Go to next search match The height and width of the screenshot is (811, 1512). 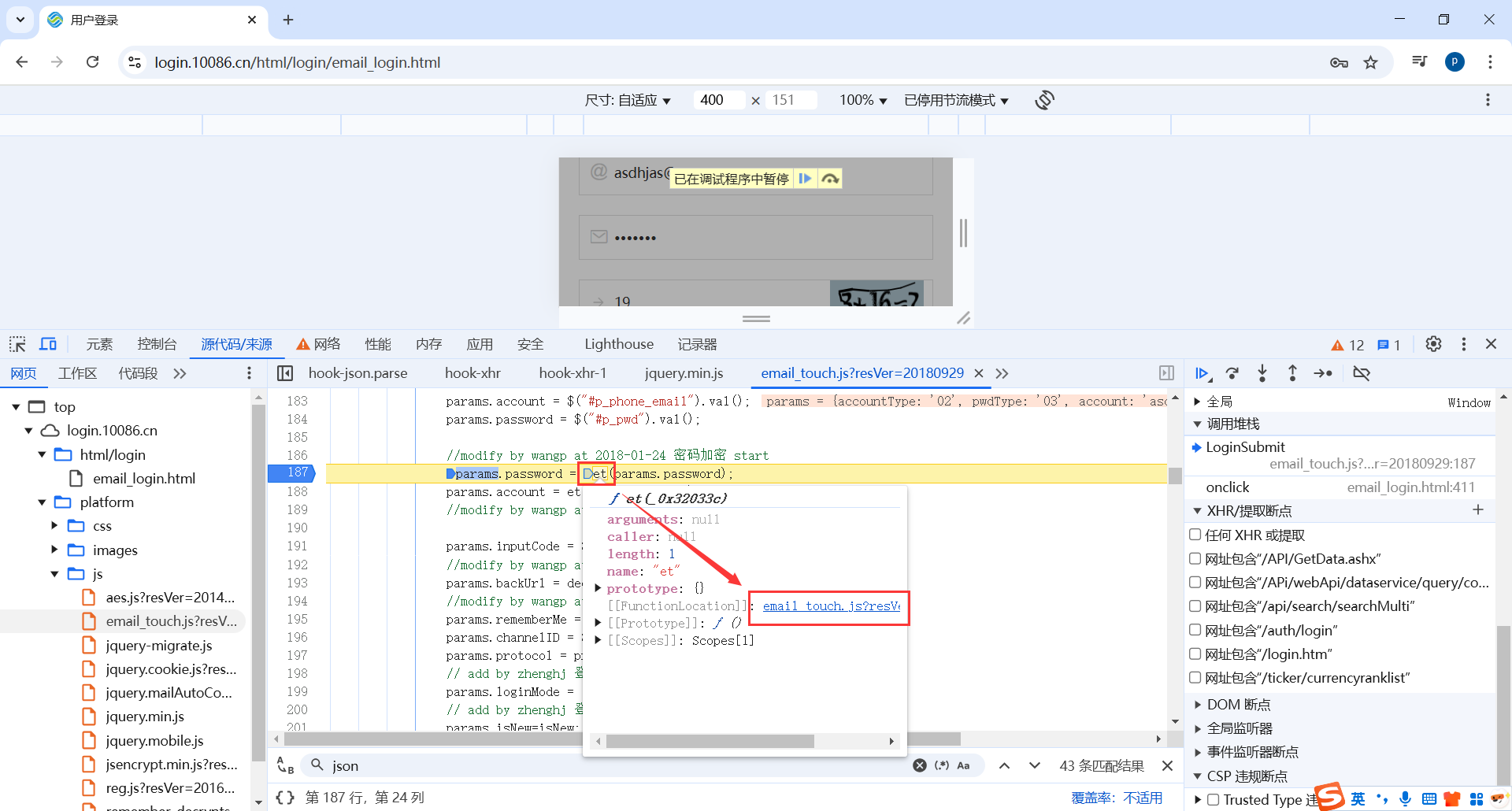click(1035, 765)
